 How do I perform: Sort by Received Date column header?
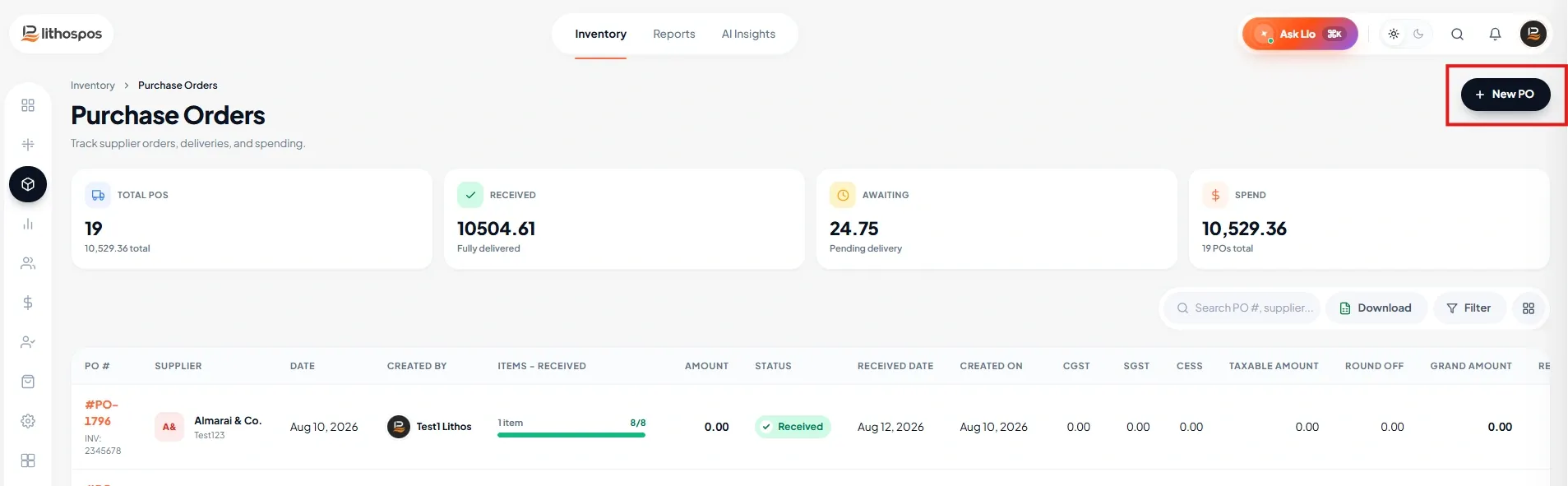895,366
